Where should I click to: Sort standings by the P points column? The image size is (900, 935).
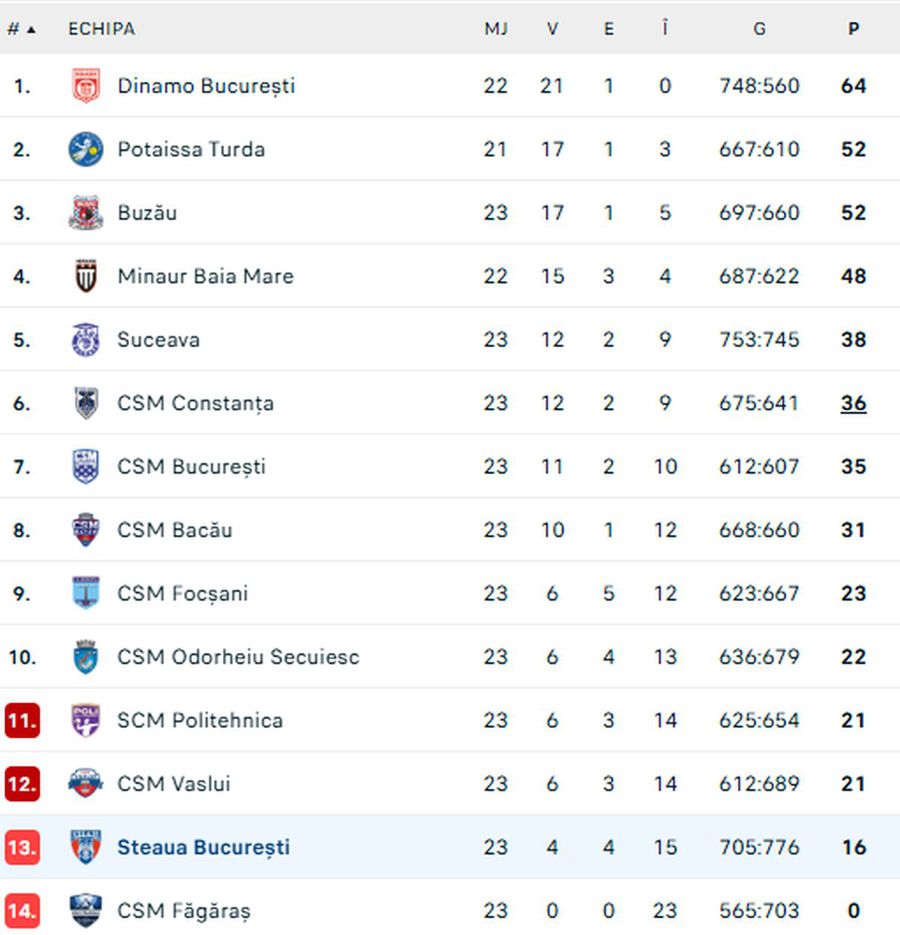pos(853,29)
